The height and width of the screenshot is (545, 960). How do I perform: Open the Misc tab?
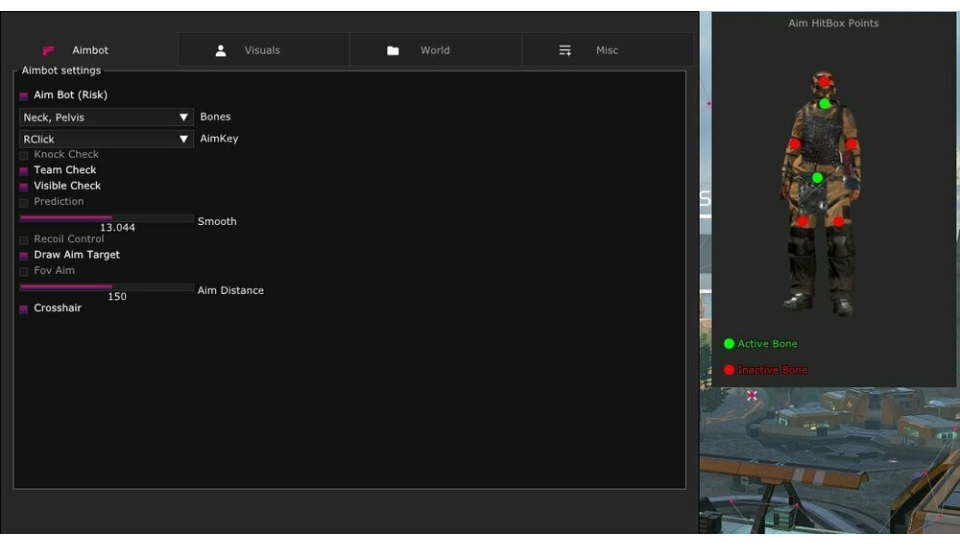tap(608, 50)
